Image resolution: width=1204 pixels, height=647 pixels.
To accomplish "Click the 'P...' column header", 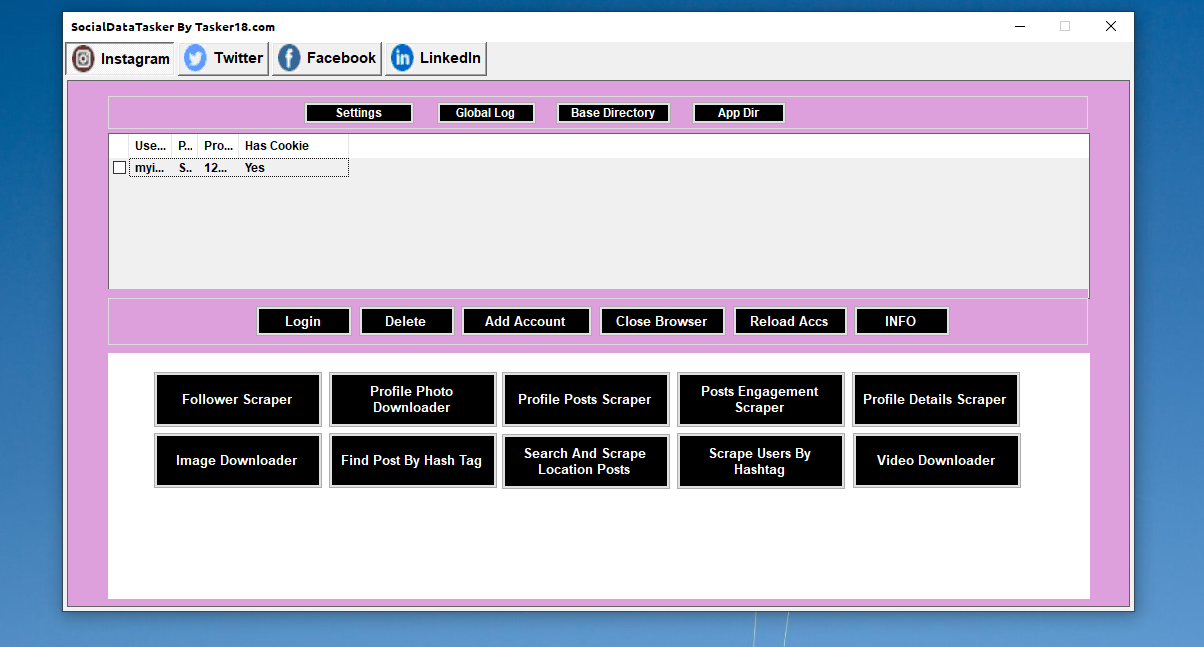I will (185, 146).
